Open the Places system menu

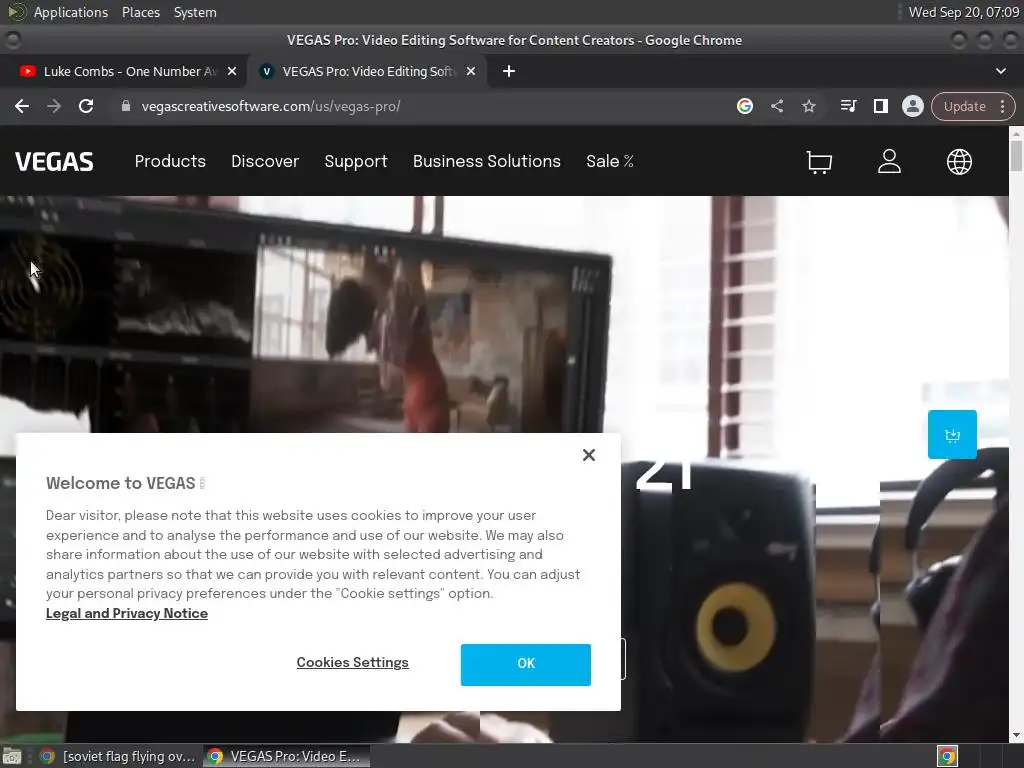(x=140, y=12)
